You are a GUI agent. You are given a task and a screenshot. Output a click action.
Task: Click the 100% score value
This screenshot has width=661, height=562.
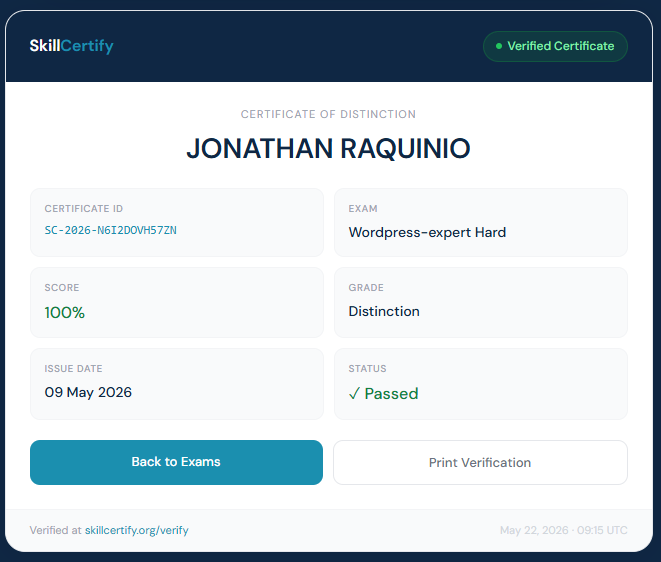64,312
